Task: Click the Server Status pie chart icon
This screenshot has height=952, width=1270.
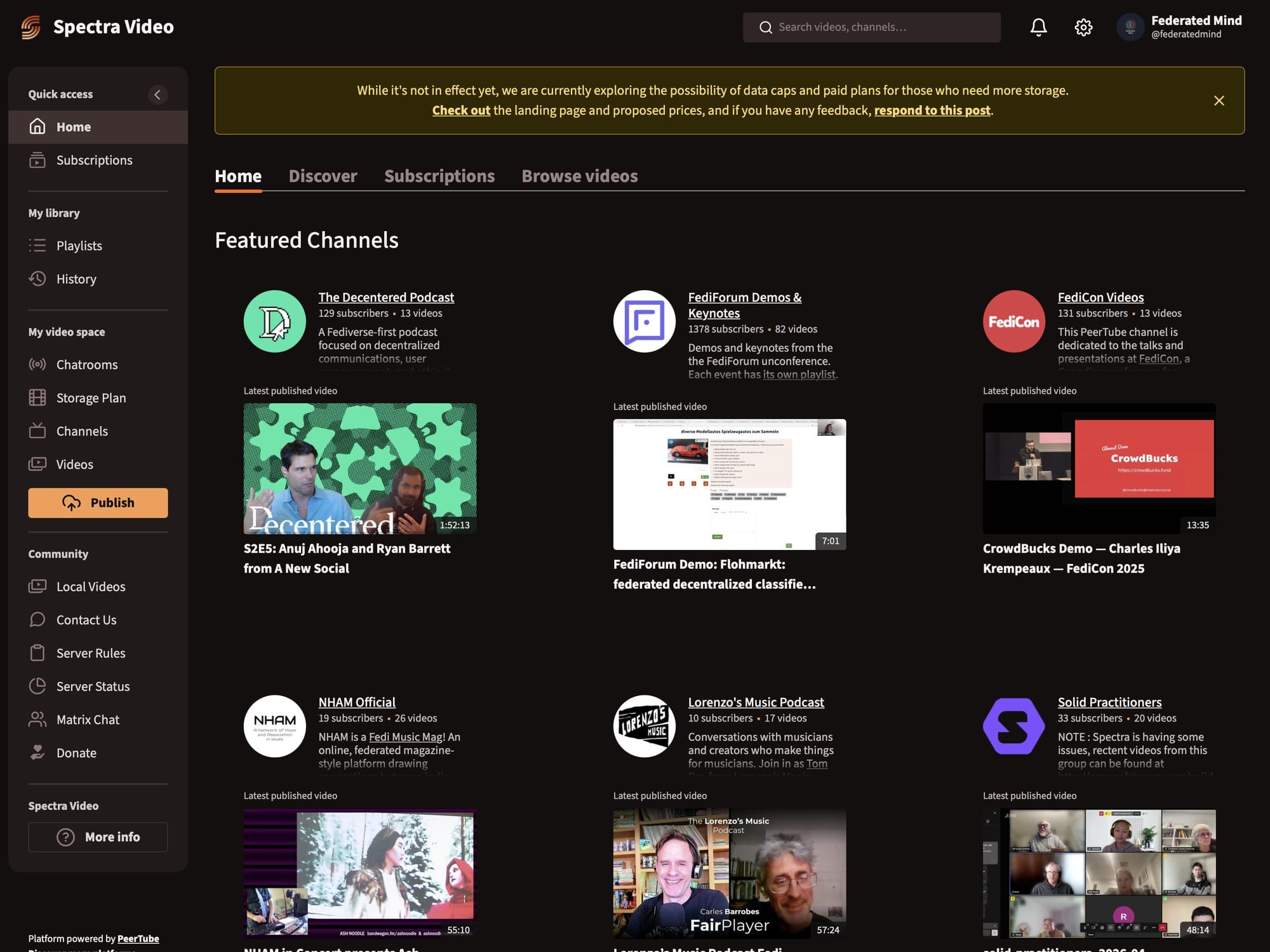Action: (x=37, y=686)
